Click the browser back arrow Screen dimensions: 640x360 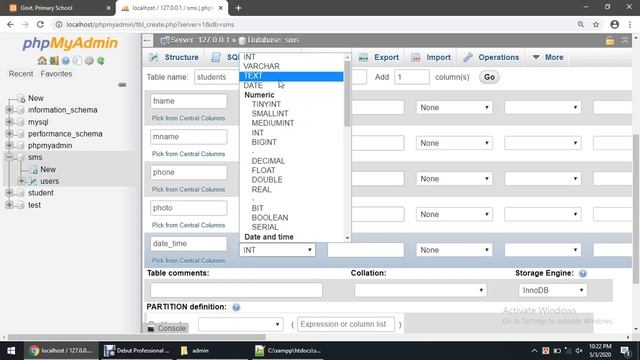(10, 24)
